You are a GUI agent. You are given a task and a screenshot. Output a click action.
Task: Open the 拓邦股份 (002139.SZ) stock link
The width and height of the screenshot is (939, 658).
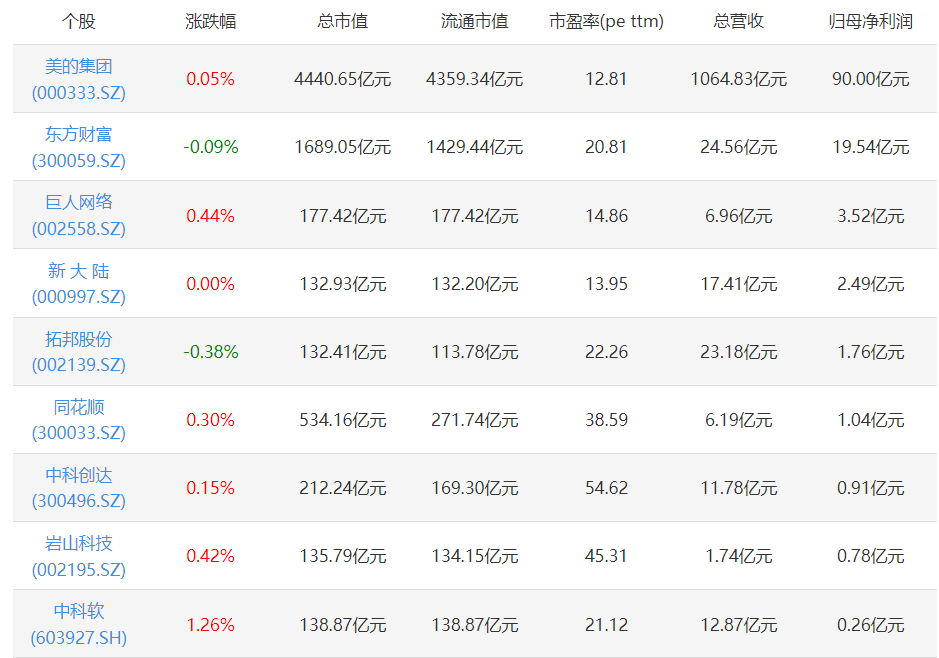pos(78,352)
